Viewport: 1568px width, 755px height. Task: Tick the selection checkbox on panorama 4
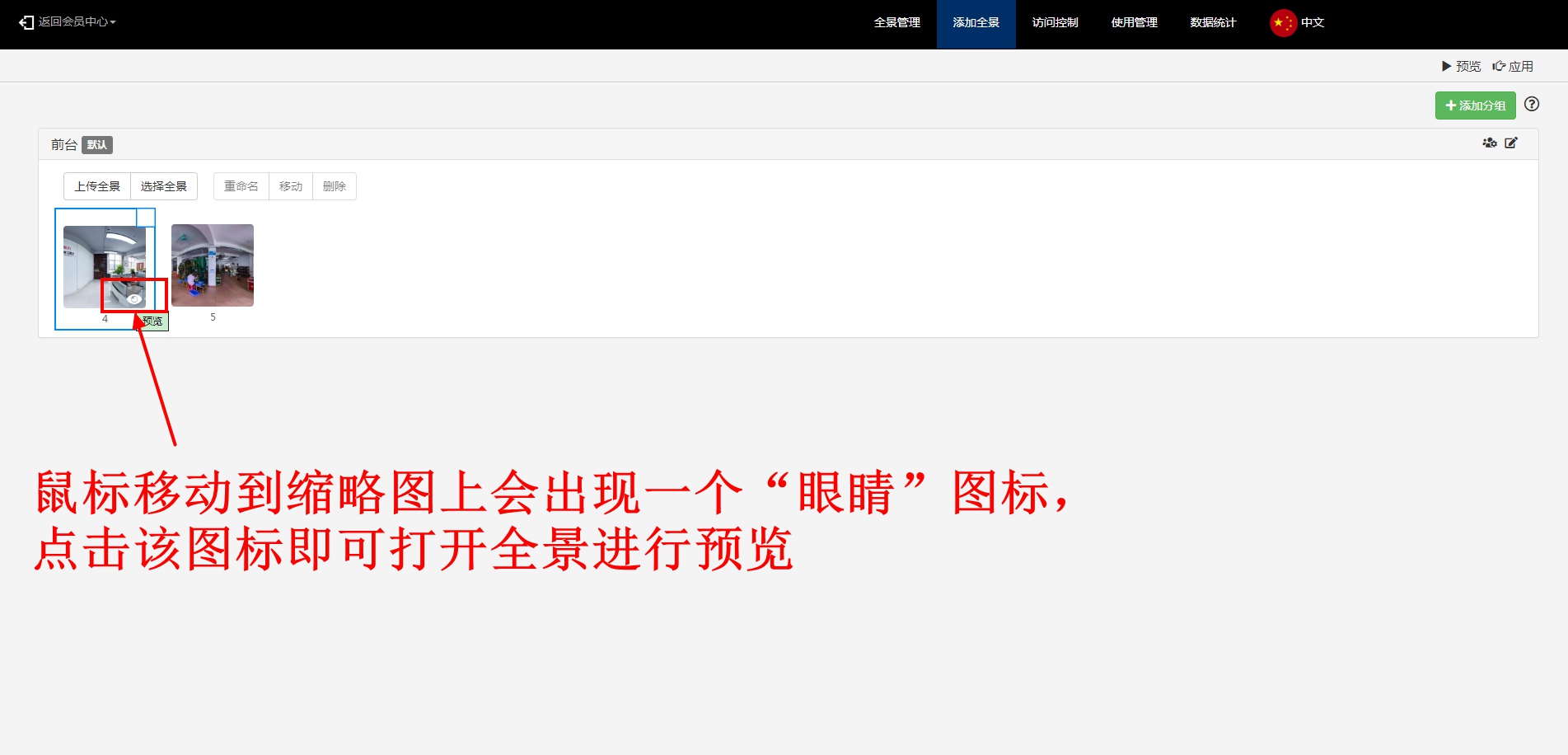(x=146, y=218)
